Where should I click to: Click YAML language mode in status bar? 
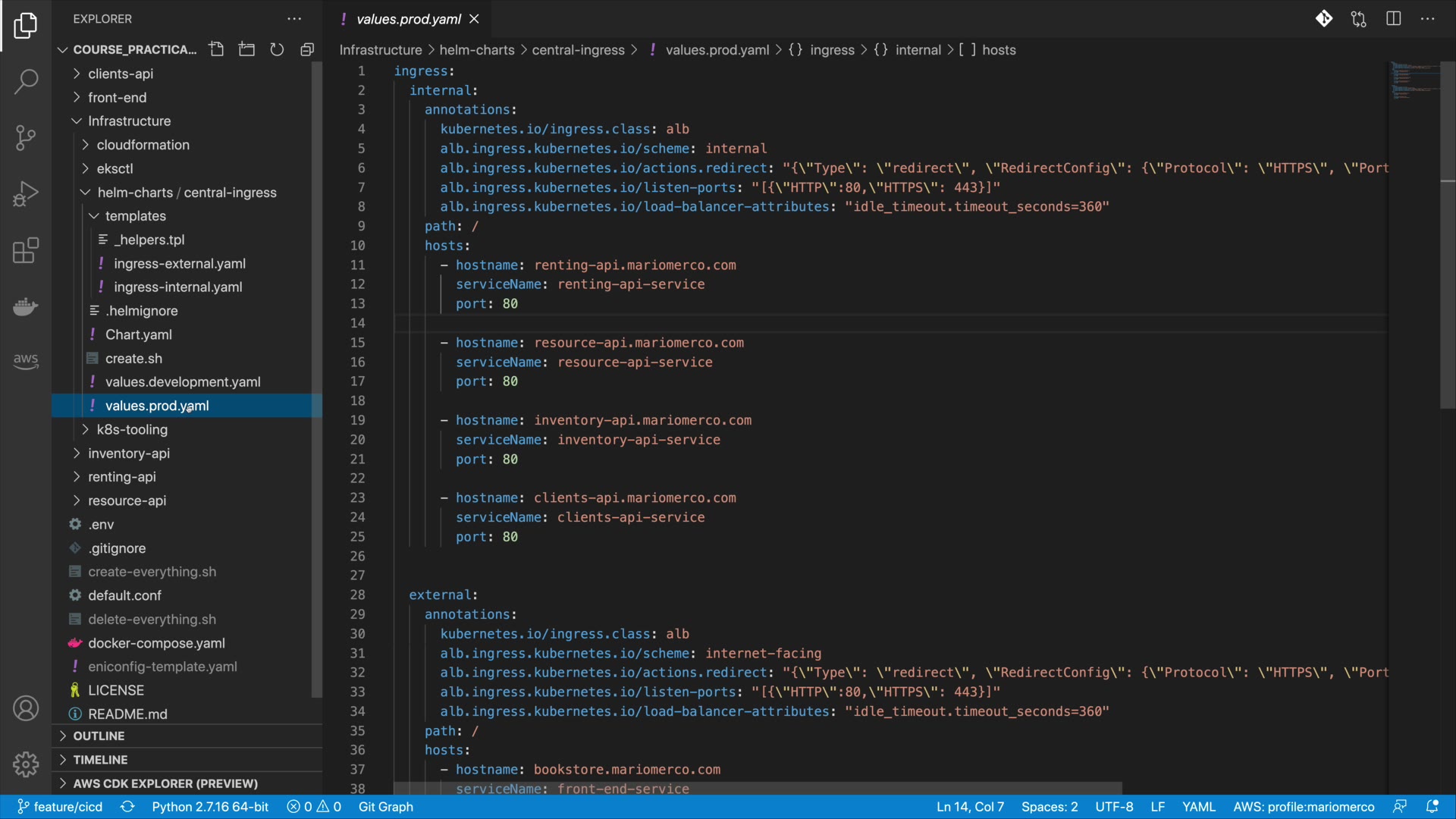[1198, 807]
